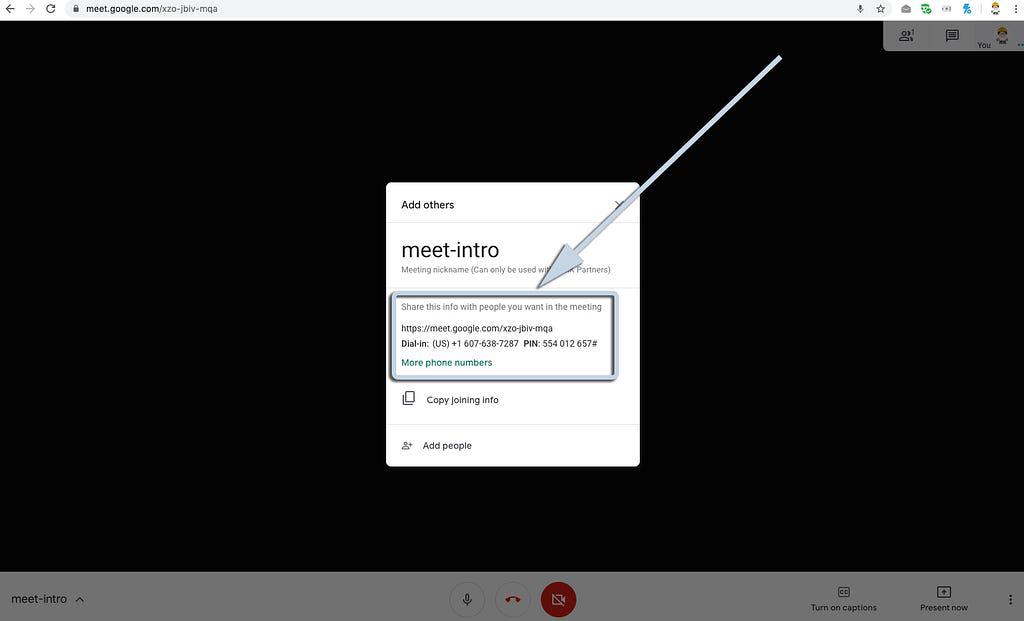Click the browser back arrow

coord(10,9)
